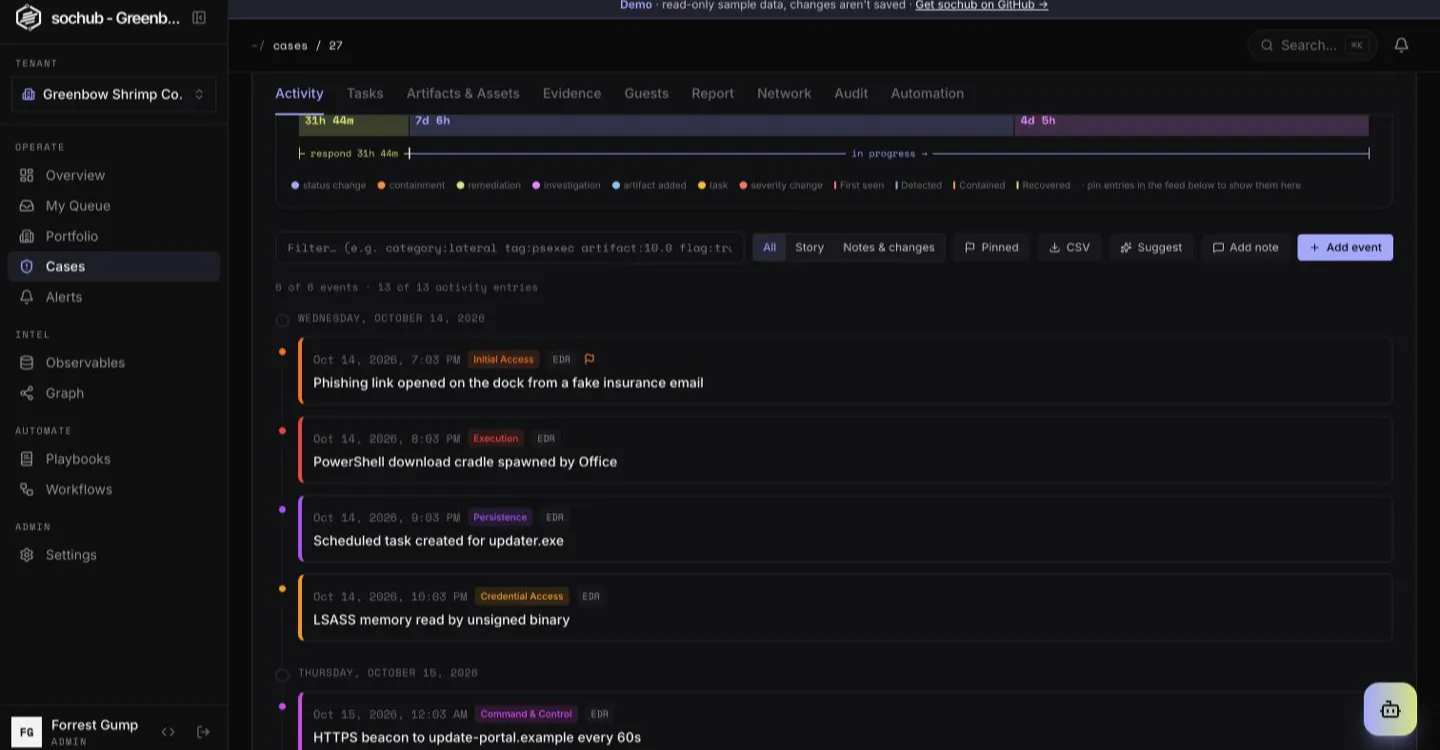
Task: Click the Playbooks document icon
Action: (27, 459)
